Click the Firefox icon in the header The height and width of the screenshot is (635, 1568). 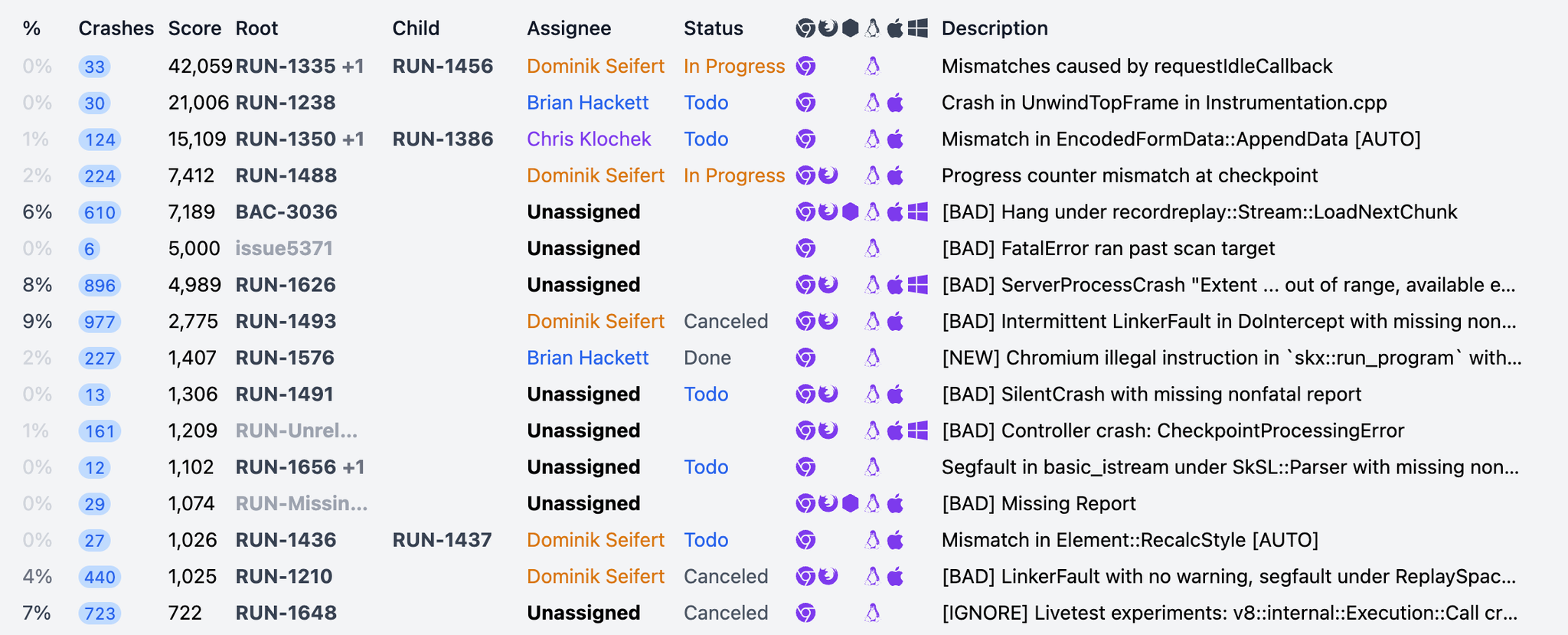(x=828, y=28)
